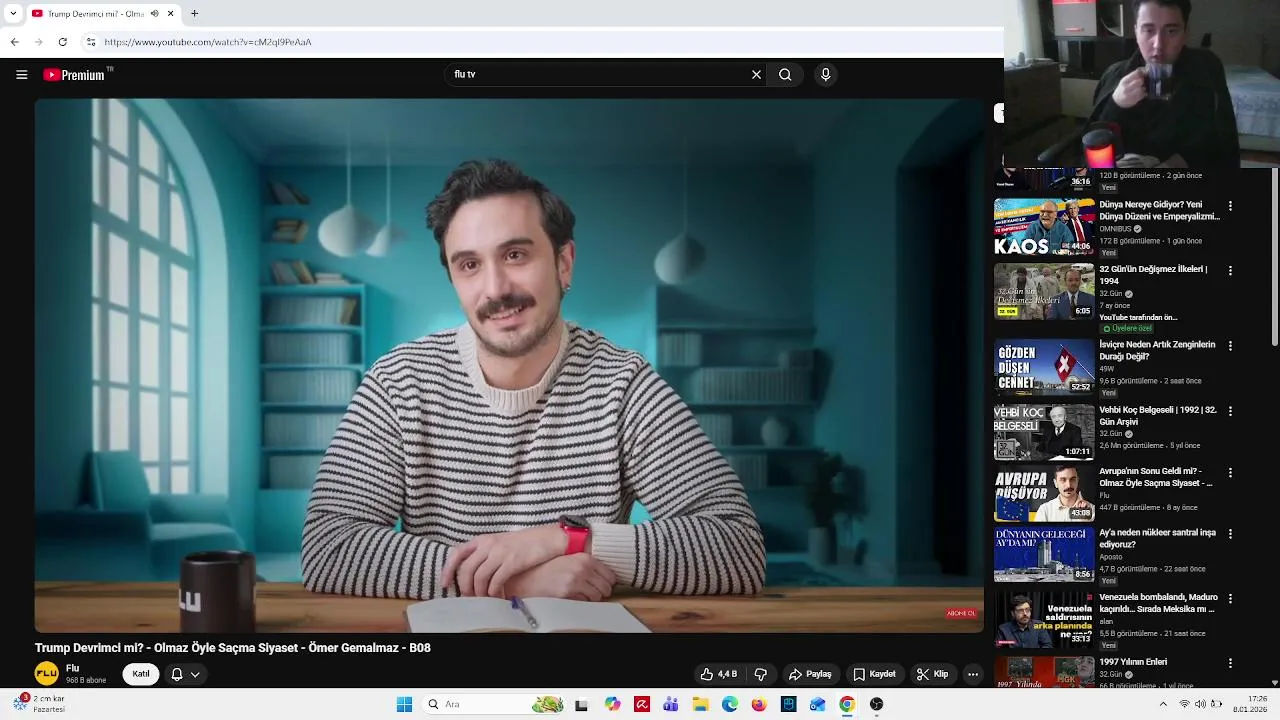Open notification bell dropdown for Flu channel
Image resolution: width=1280 pixels, height=720 pixels.
[x=185, y=674]
